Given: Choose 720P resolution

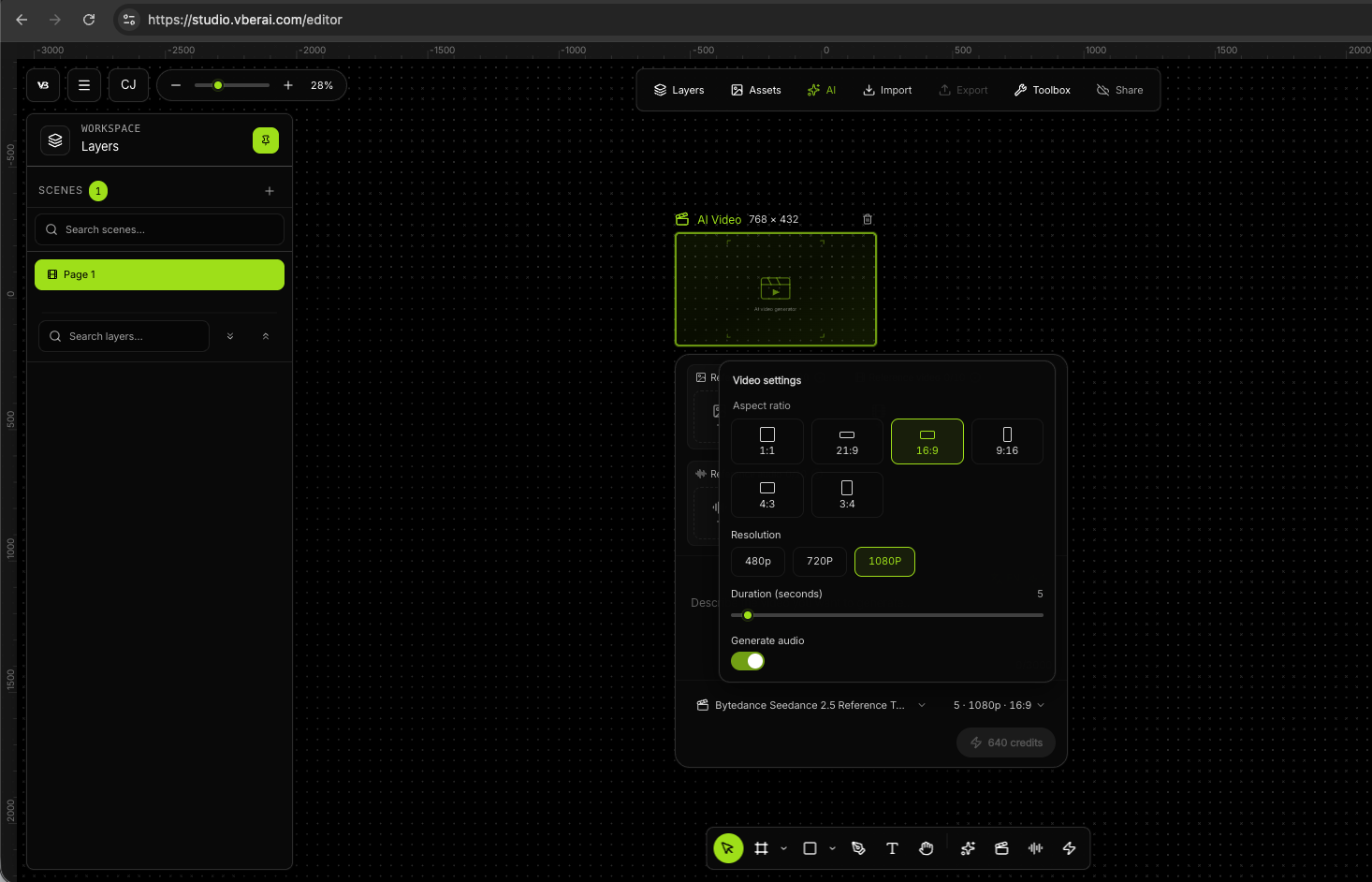Looking at the screenshot, I should pos(820,562).
